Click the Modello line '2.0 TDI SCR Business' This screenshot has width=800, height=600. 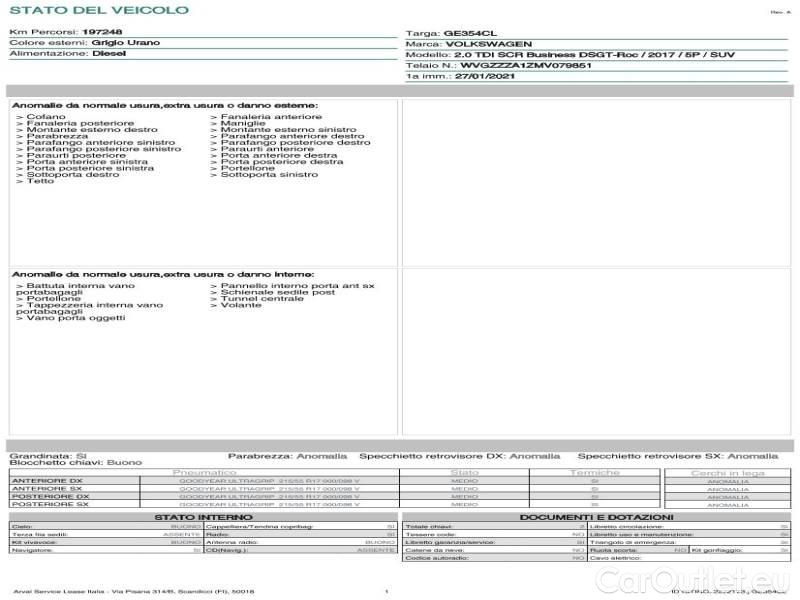594,55
